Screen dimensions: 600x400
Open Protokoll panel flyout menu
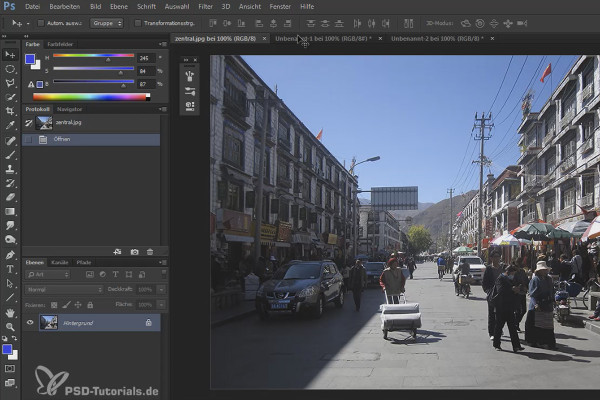pyautogui.click(x=163, y=109)
